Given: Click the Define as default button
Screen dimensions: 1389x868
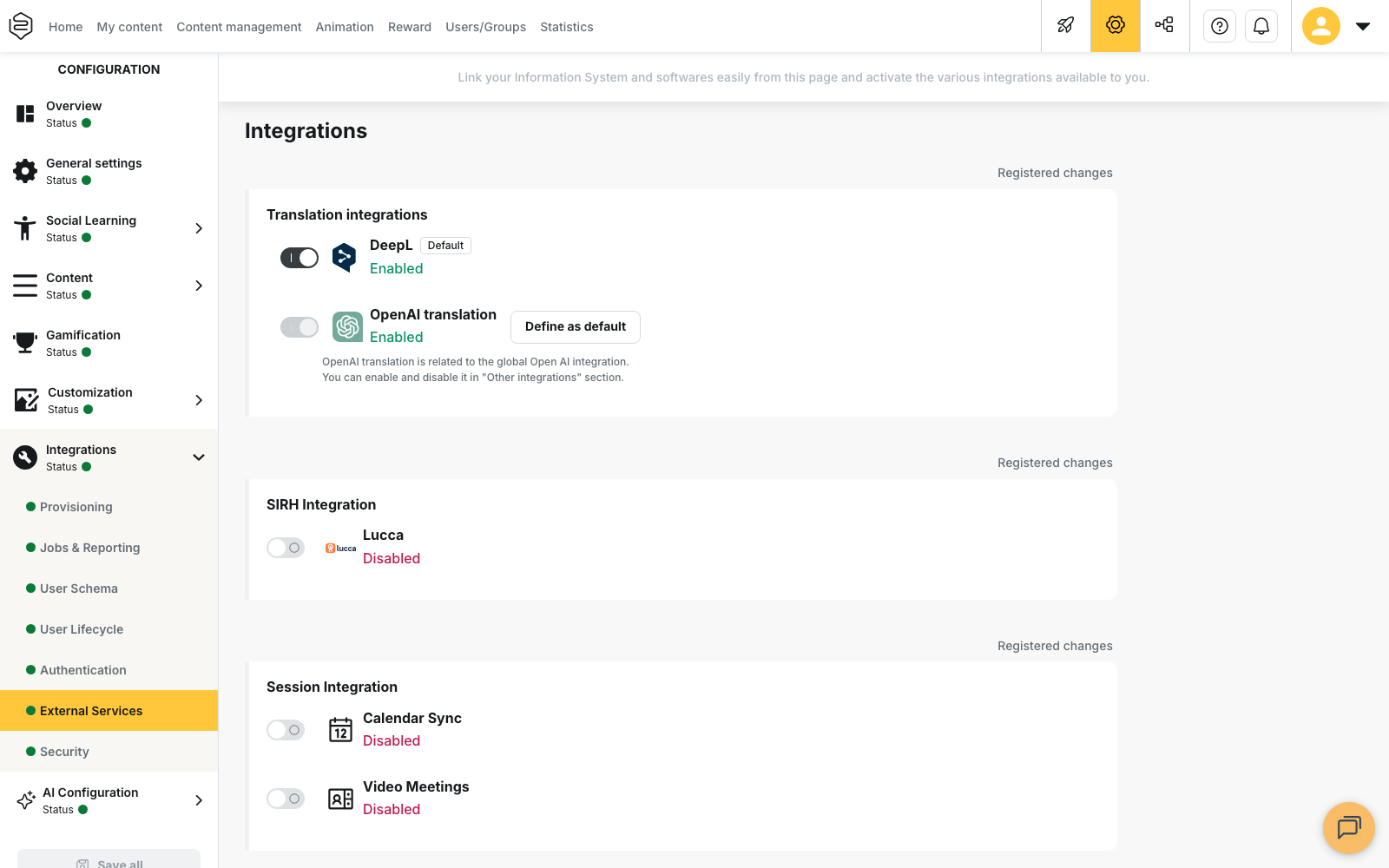Looking at the screenshot, I should pos(576,327).
